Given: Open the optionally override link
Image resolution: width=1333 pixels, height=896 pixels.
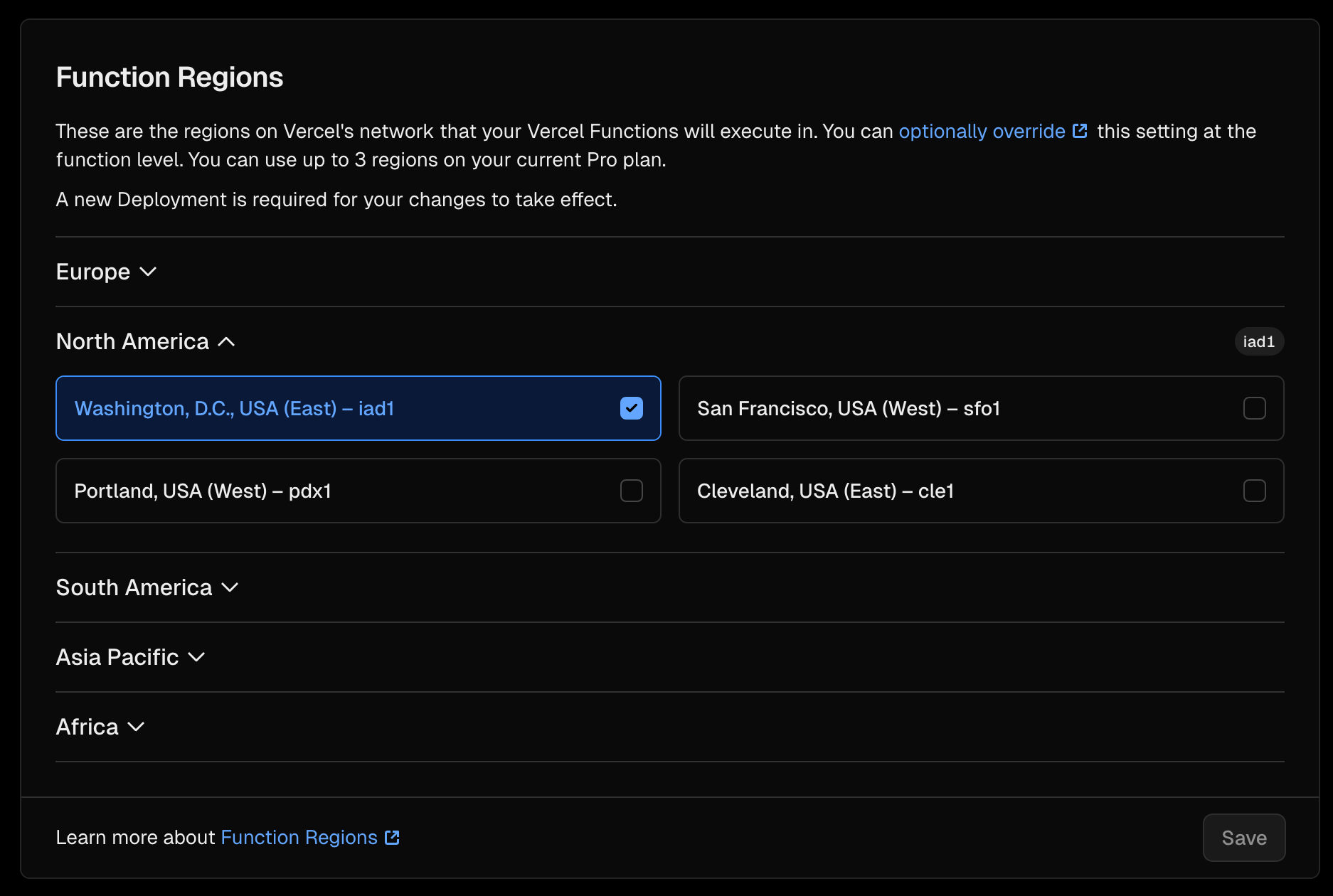Looking at the screenshot, I should pyautogui.click(x=982, y=132).
